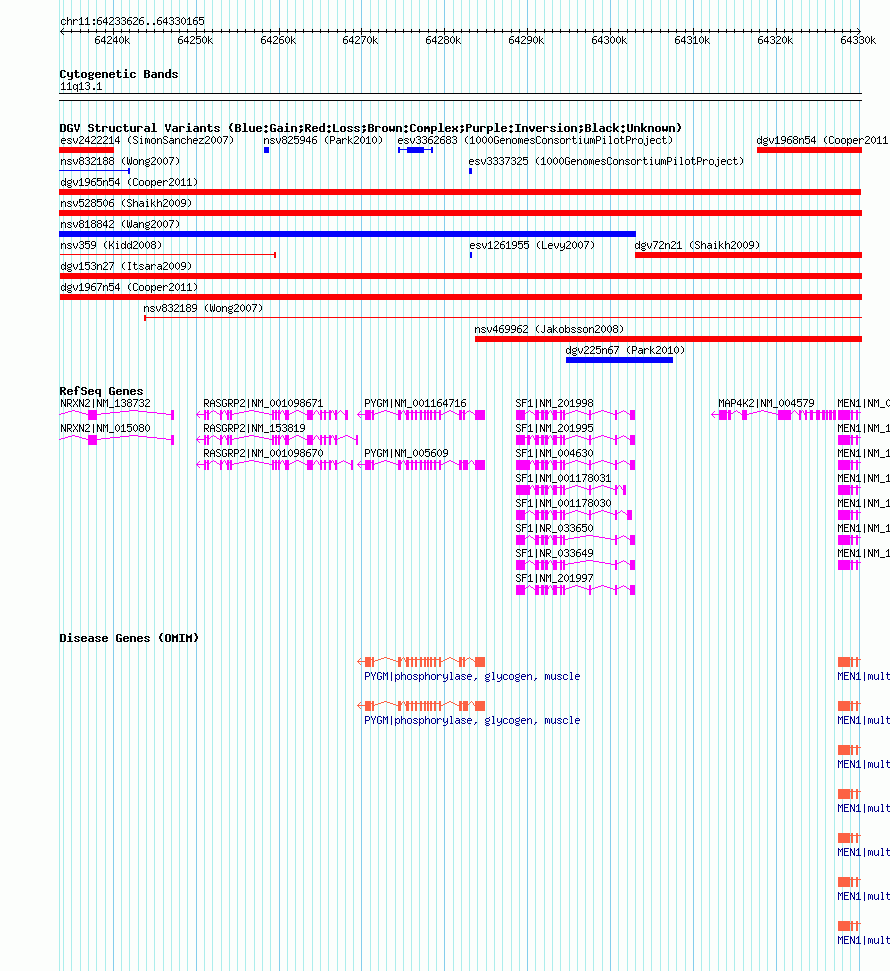
Task: Open the PYGM|NM_001164716 RefSeq gene label
Action: pyautogui.click(x=415, y=404)
